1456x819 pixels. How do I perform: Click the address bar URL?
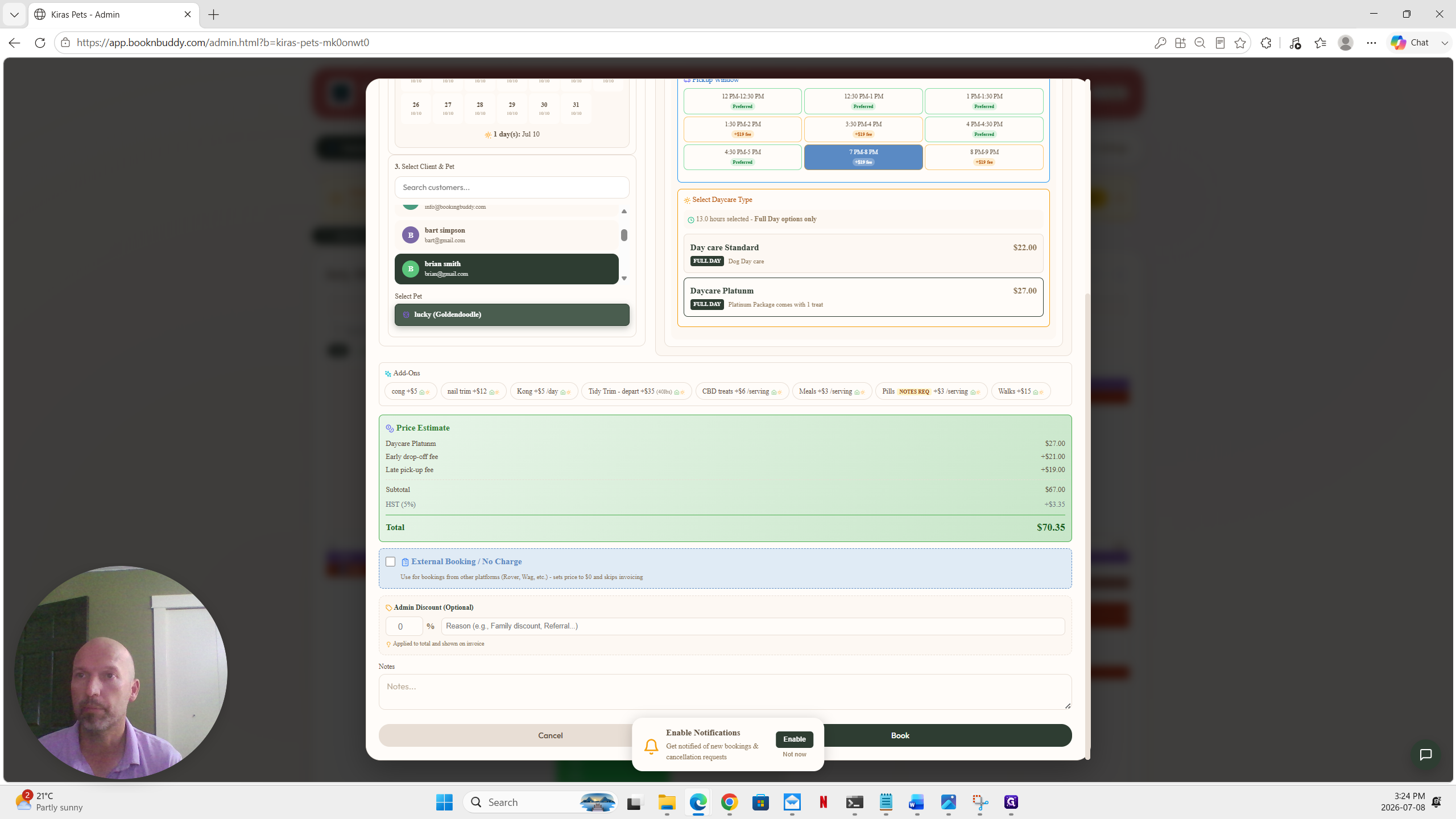(x=223, y=43)
